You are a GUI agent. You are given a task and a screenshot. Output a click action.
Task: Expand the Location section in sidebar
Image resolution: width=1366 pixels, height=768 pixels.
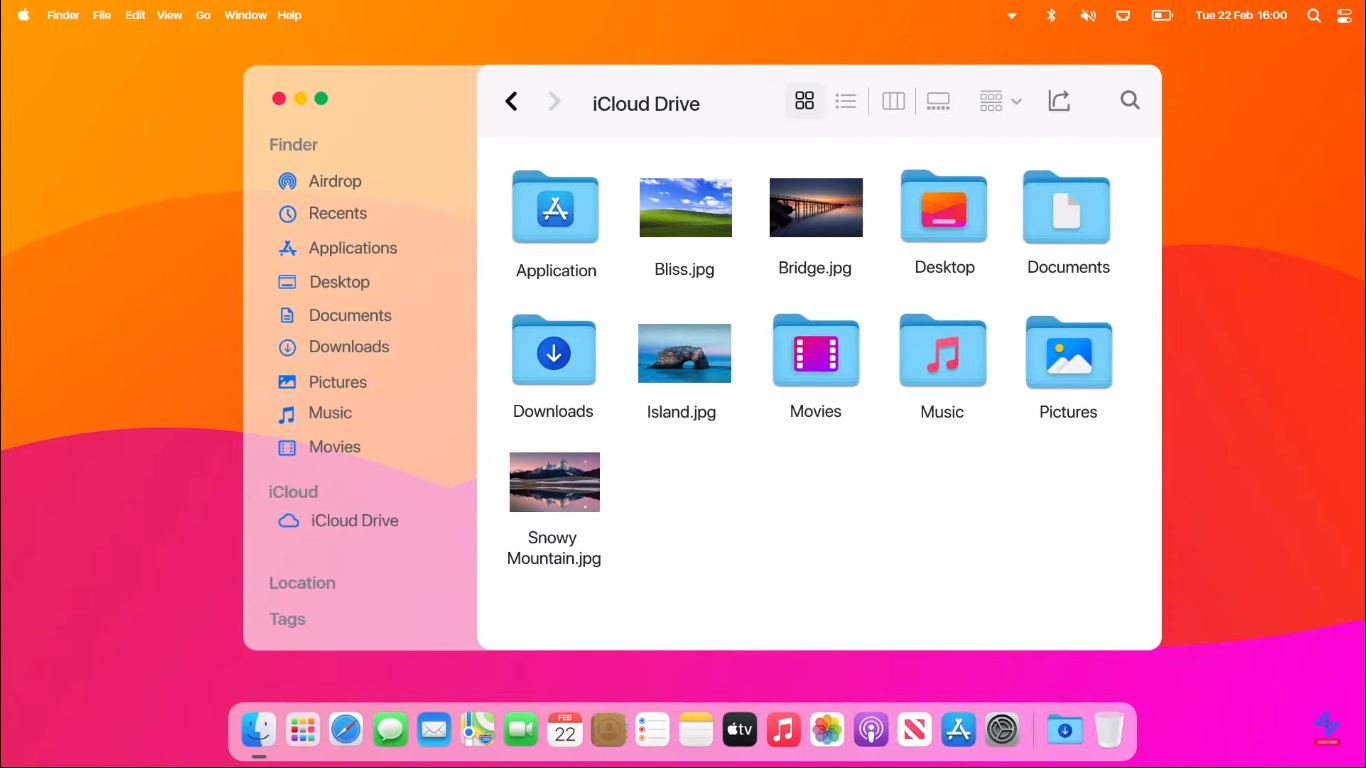point(302,583)
